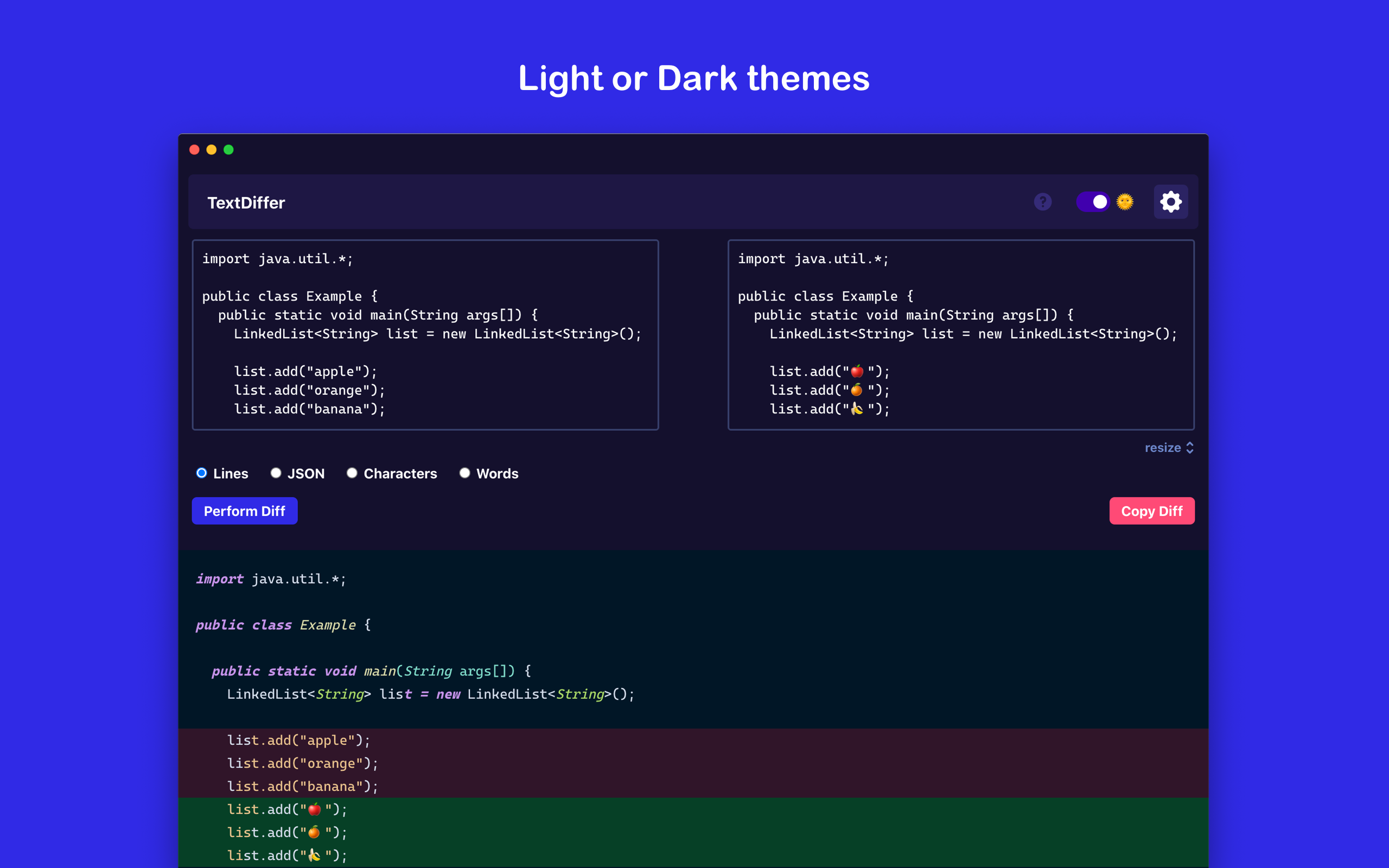Click the sun theme icon
Screen dimensions: 1389x868
(1124, 202)
